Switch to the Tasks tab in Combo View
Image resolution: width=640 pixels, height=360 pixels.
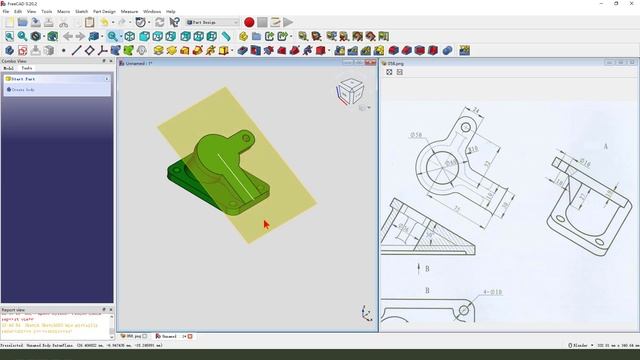point(27,68)
